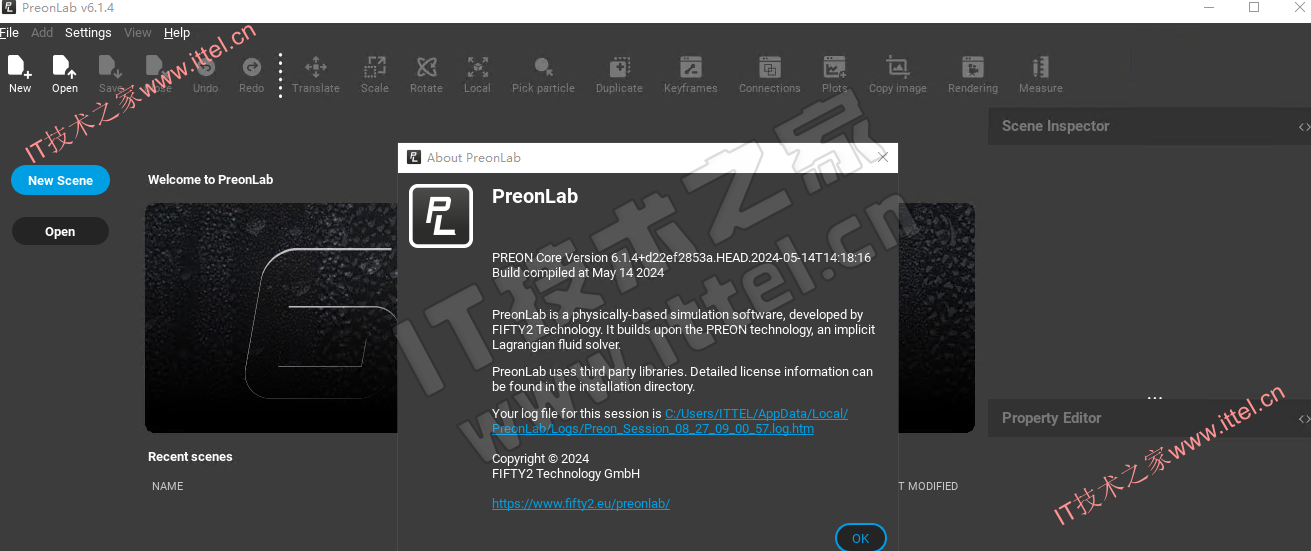Click the blue New Scene button
This screenshot has width=1311, height=551.
coord(60,181)
